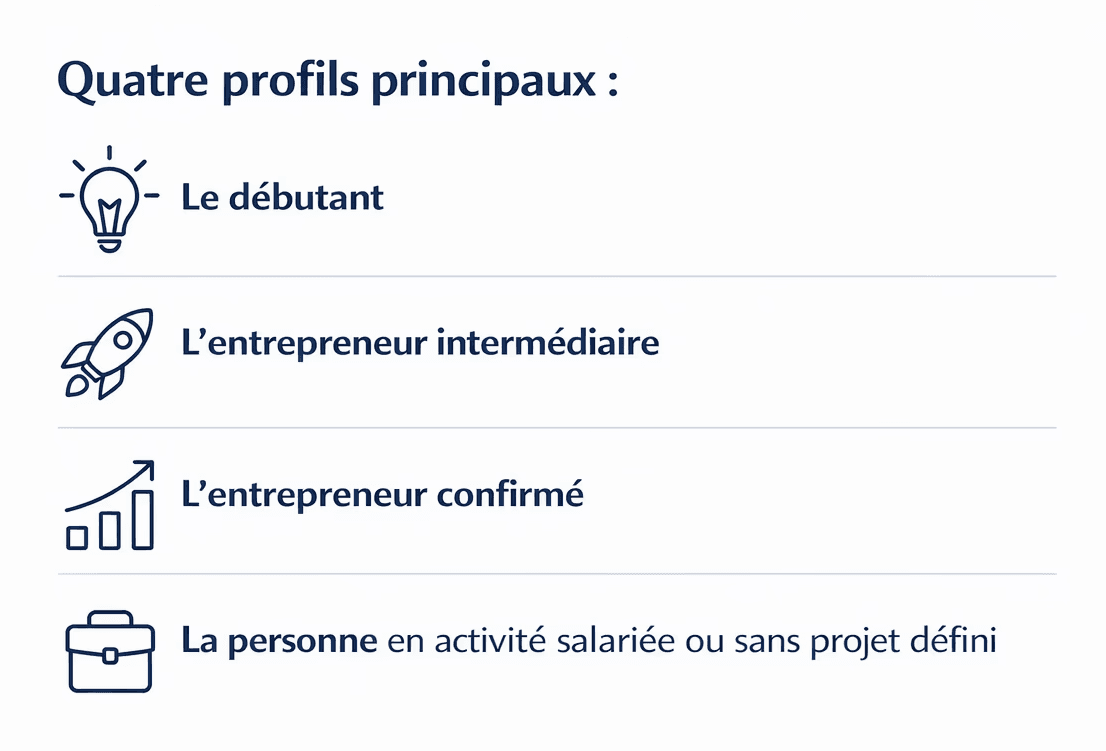Click the clasp on the briefcase icon
Viewport: 1106px width, 751px height.
tap(109, 656)
